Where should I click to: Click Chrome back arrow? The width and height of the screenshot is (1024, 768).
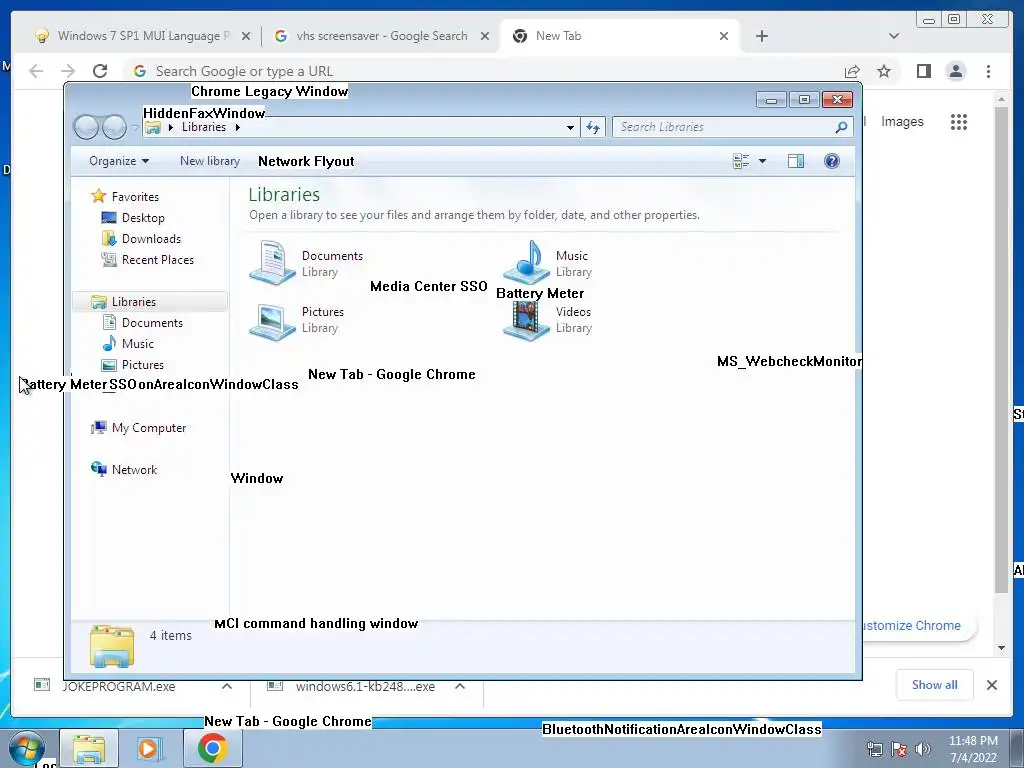click(36, 71)
